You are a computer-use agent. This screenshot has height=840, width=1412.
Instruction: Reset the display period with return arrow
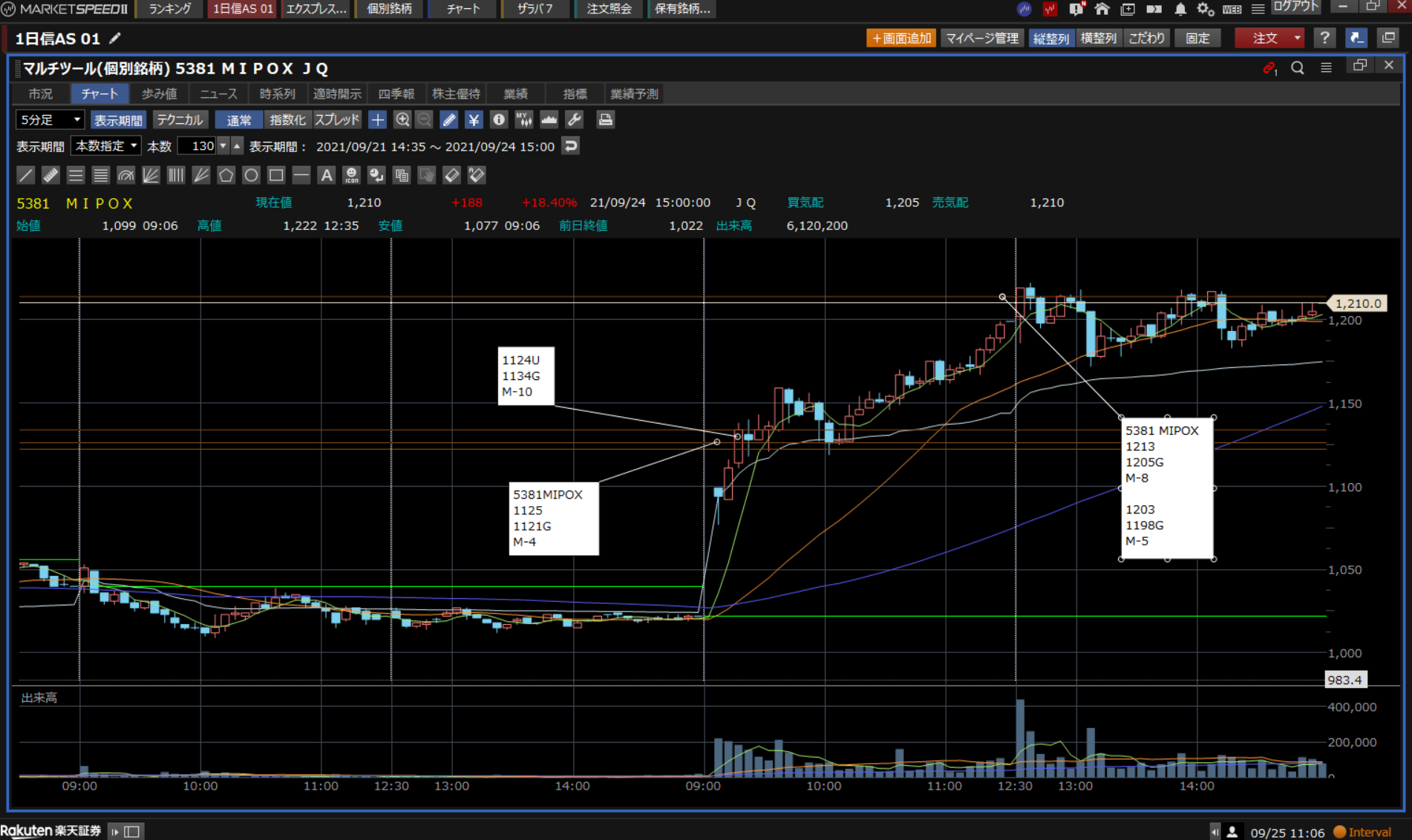pos(570,146)
